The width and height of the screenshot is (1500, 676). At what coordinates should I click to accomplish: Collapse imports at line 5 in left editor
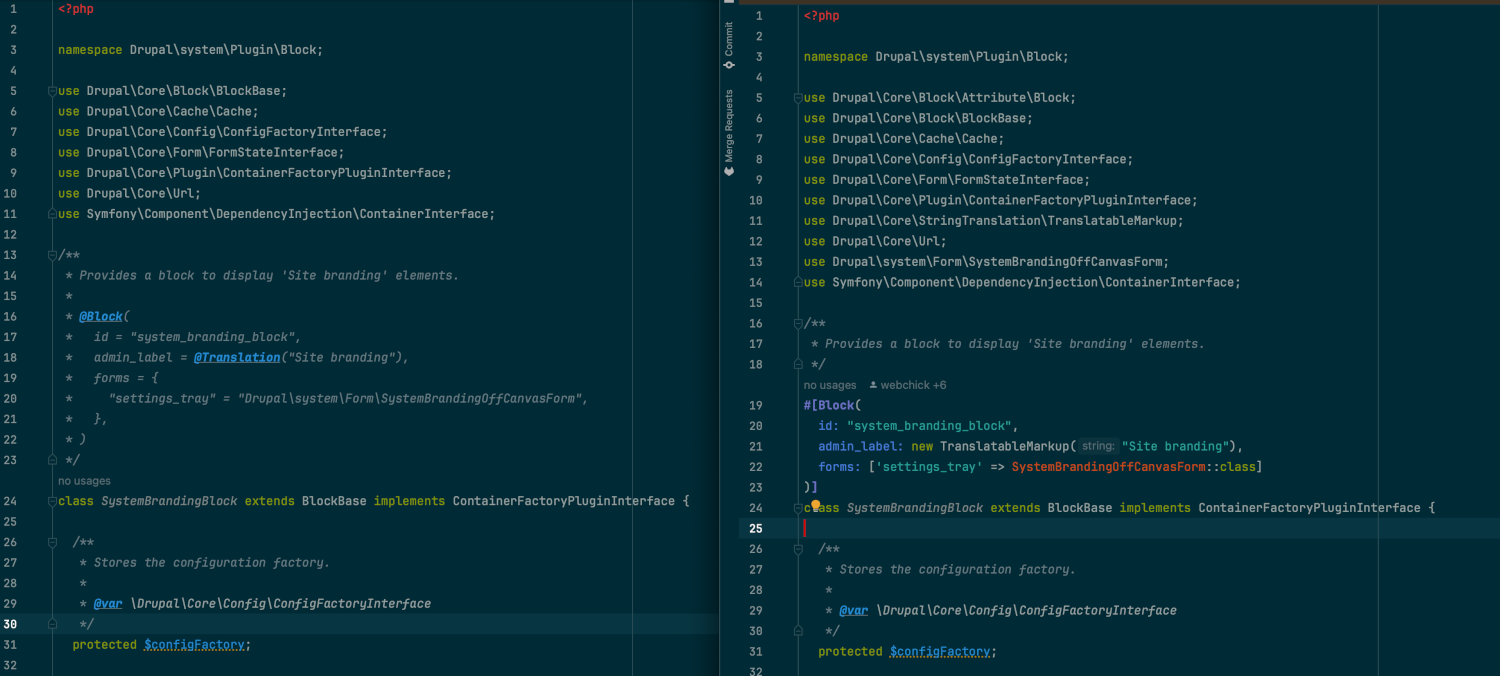point(52,91)
